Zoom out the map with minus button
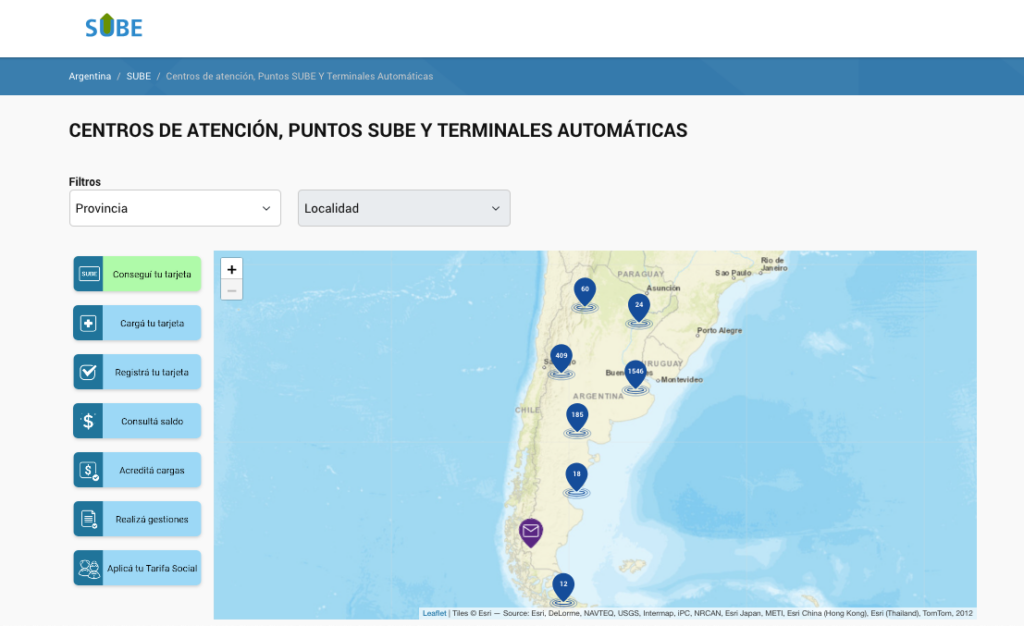Image resolution: width=1024 pixels, height=626 pixels. 231,290
